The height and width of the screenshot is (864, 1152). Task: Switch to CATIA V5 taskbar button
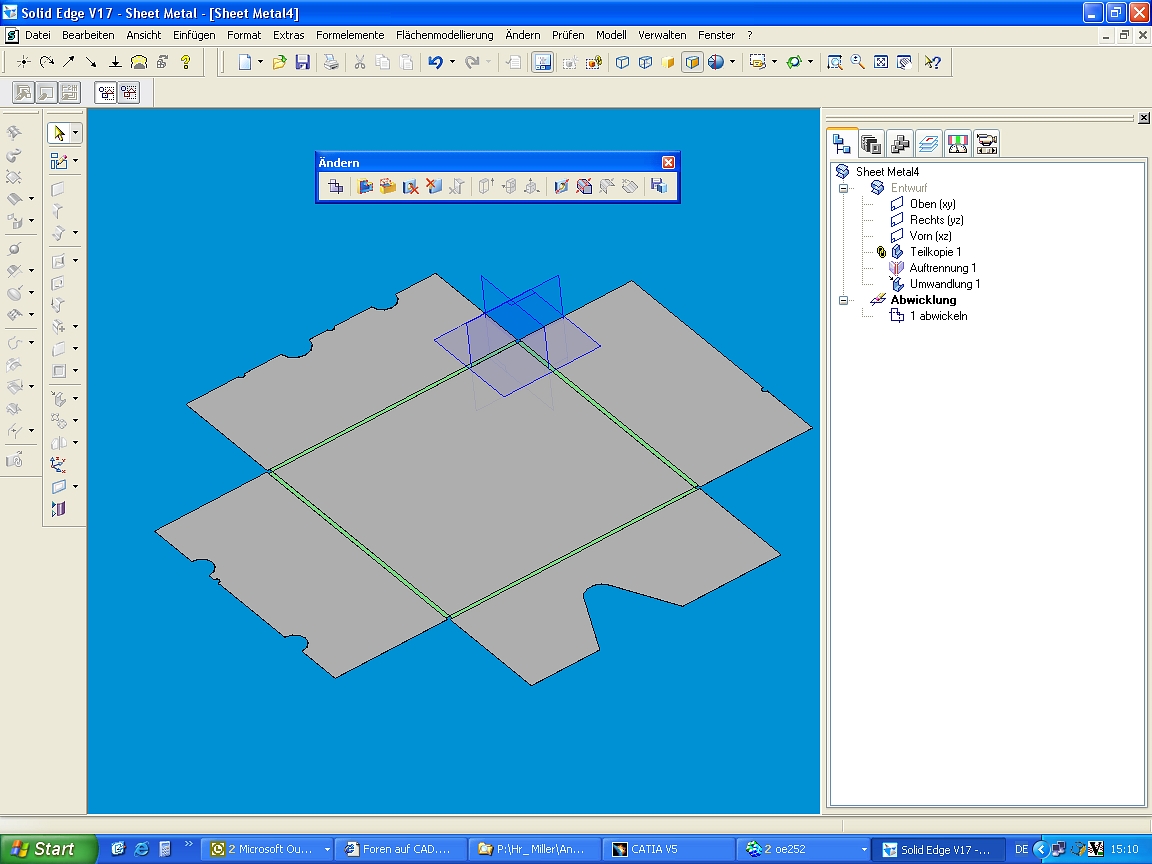coord(667,849)
